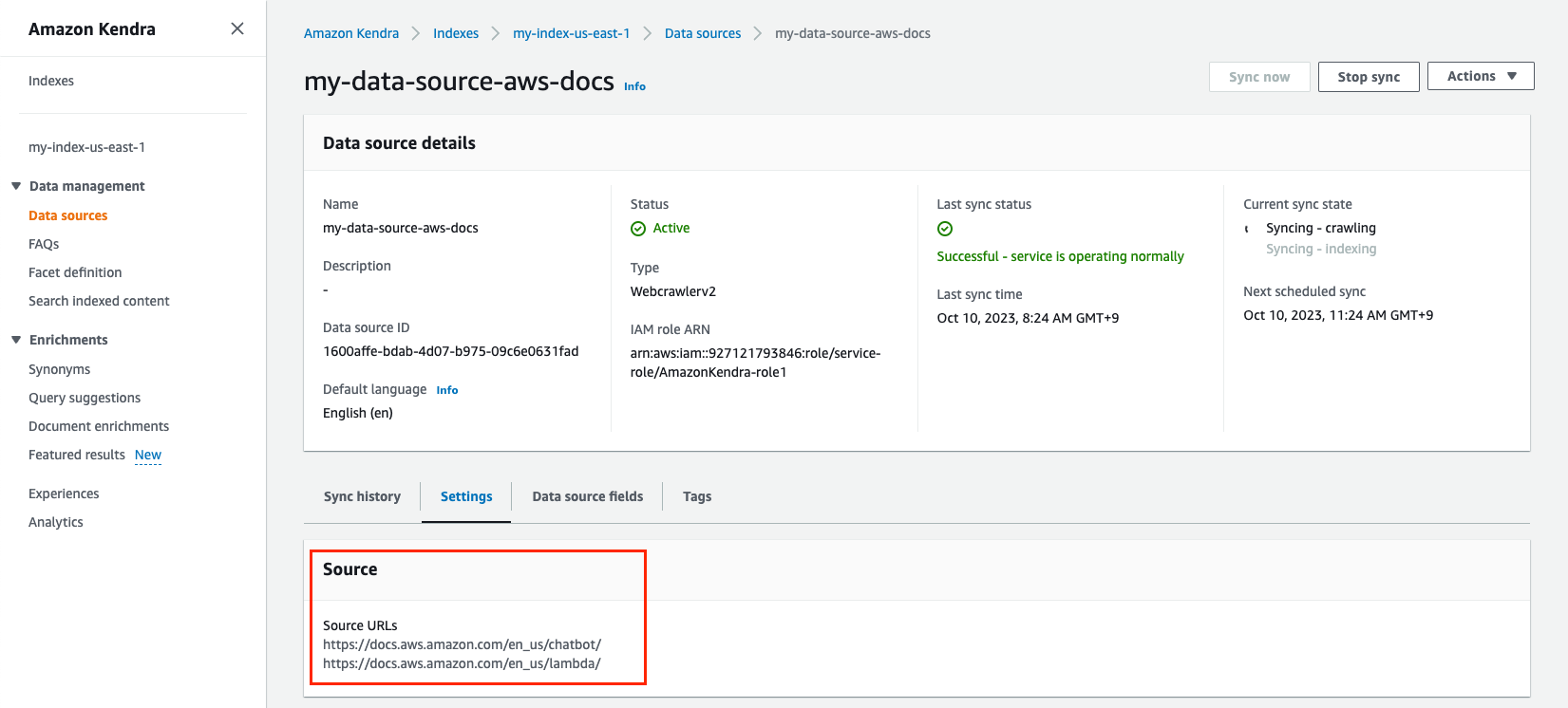1568x708 pixels.
Task: Go to Indexes breadcrumb link
Action: 456,33
